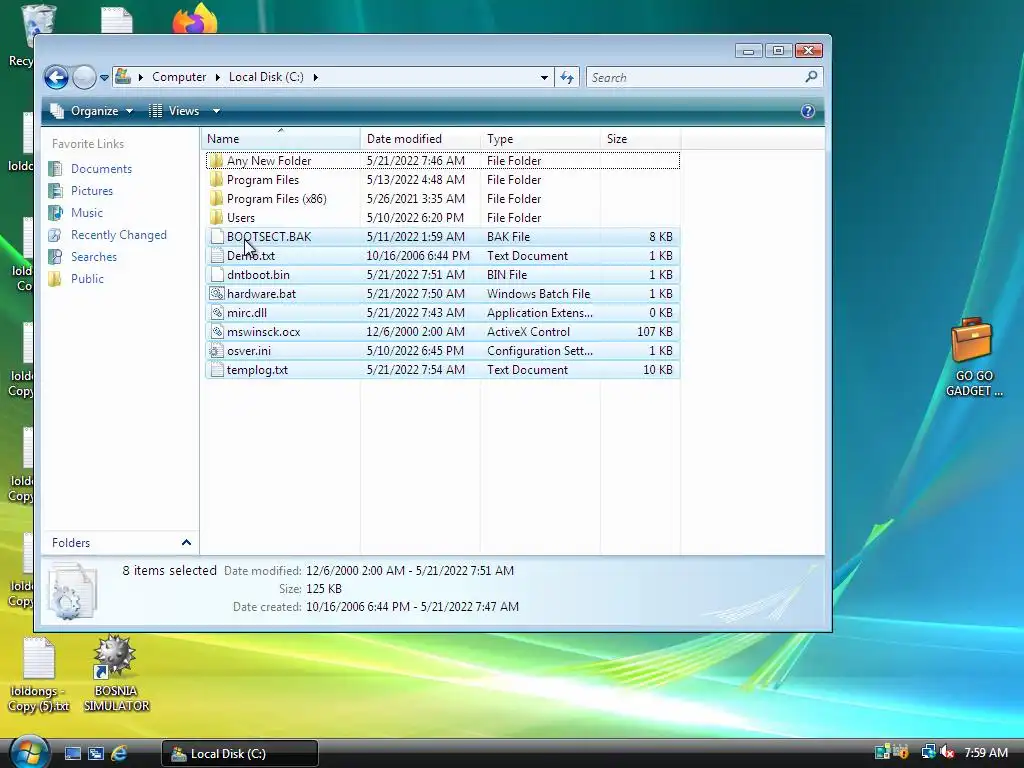The height and width of the screenshot is (768, 1024).
Task: Select hardware.bat file icon
Action: (x=216, y=294)
